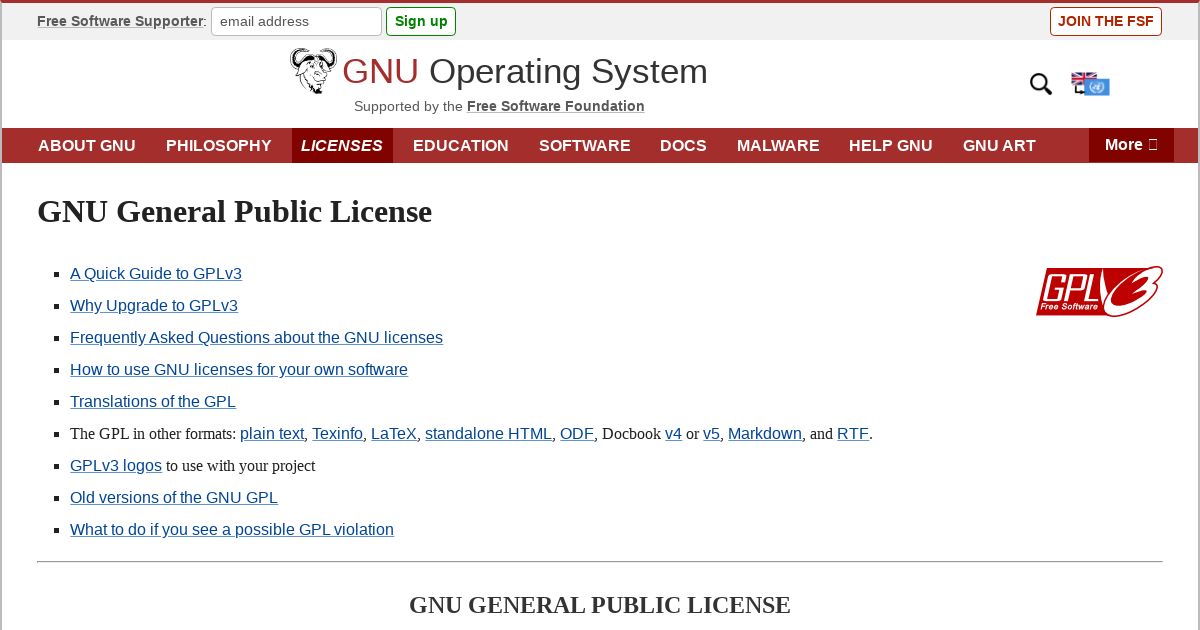Open the standalone HTML format link
The image size is (1200, 630).
coord(488,434)
